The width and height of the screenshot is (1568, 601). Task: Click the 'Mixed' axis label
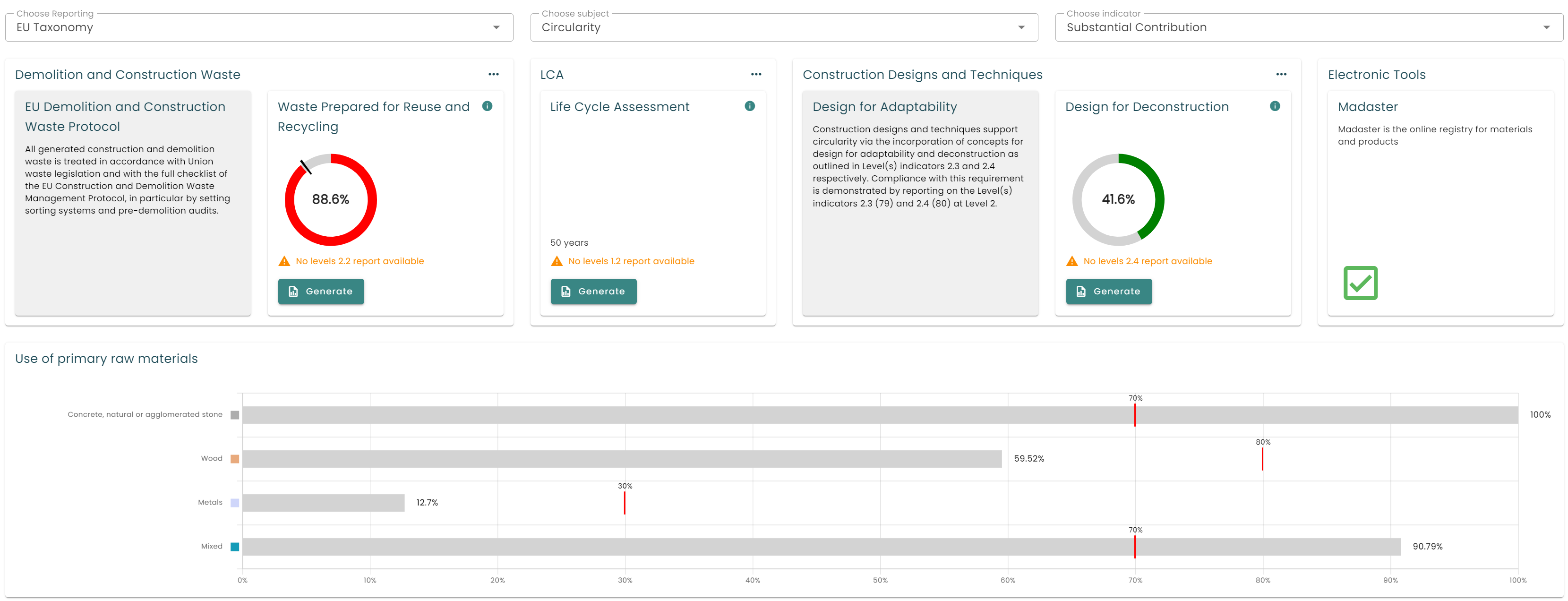[212, 546]
